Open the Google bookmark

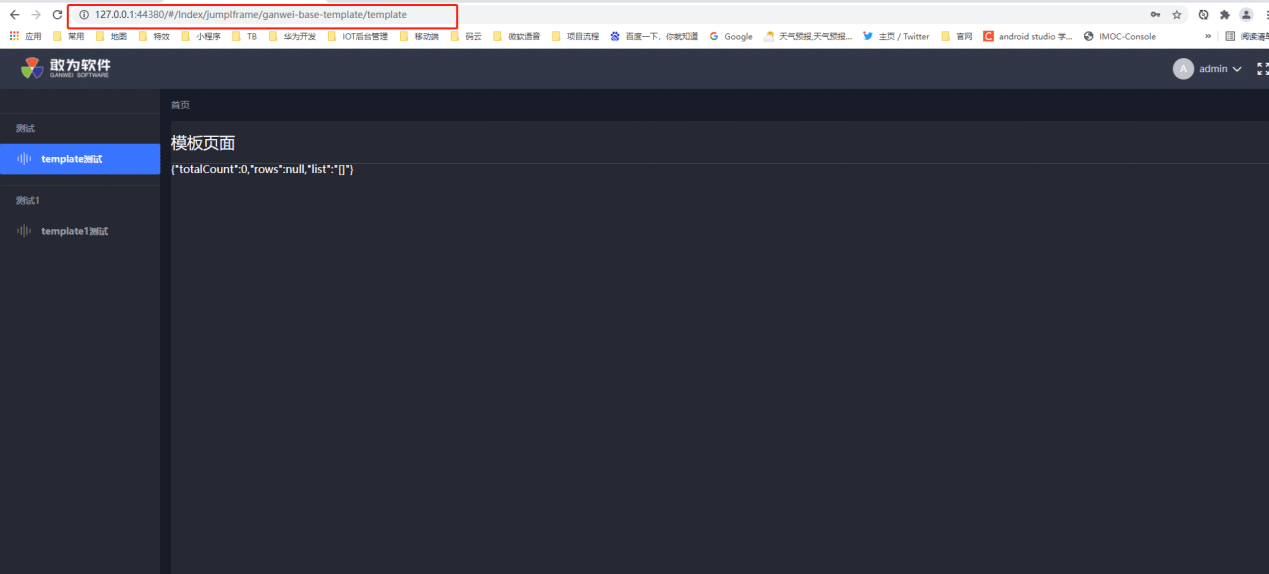point(731,36)
